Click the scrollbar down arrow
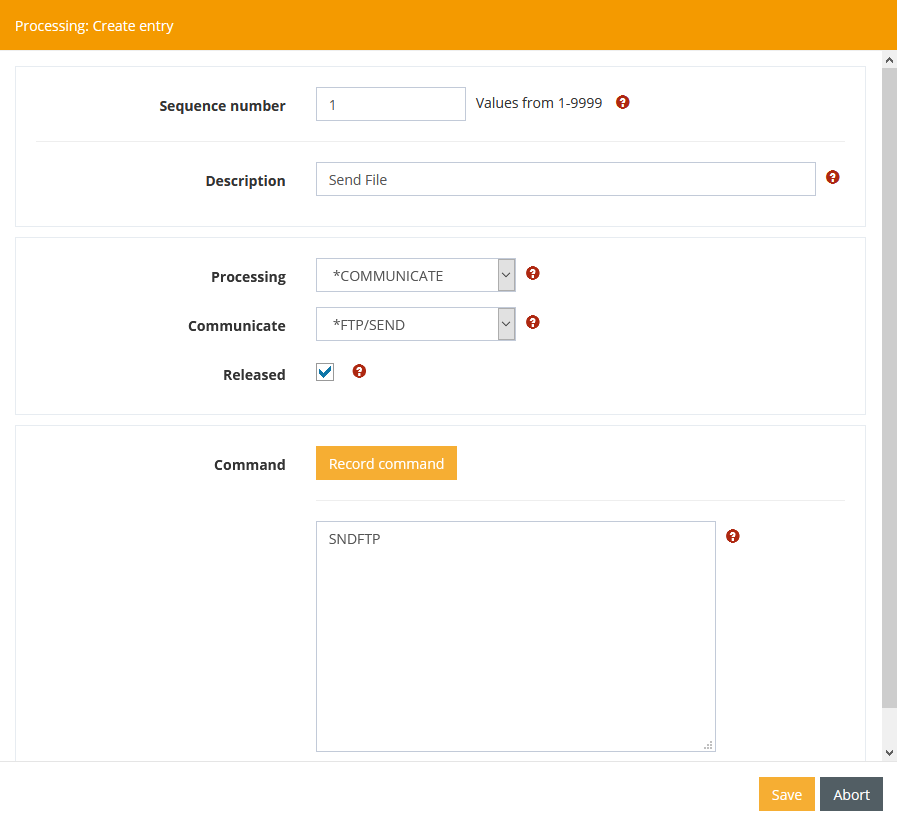 click(889, 752)
